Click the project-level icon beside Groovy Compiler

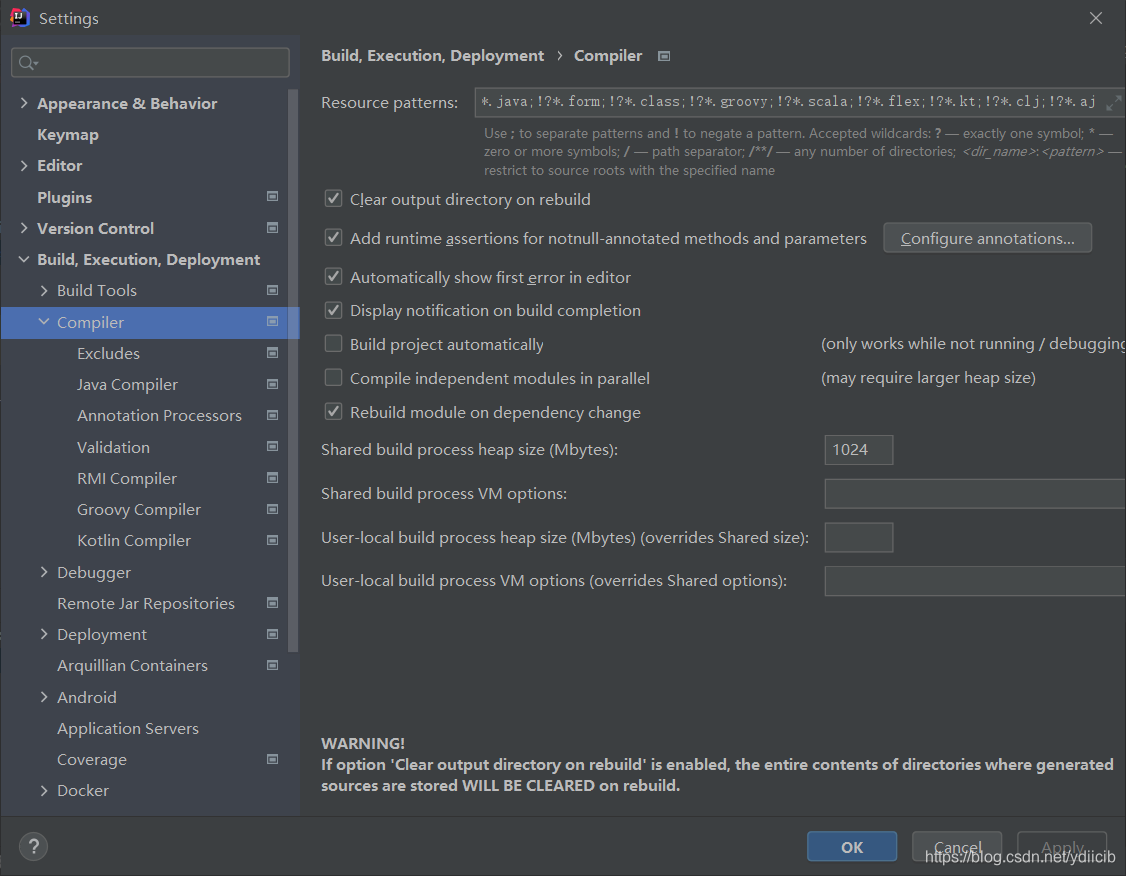272,509
